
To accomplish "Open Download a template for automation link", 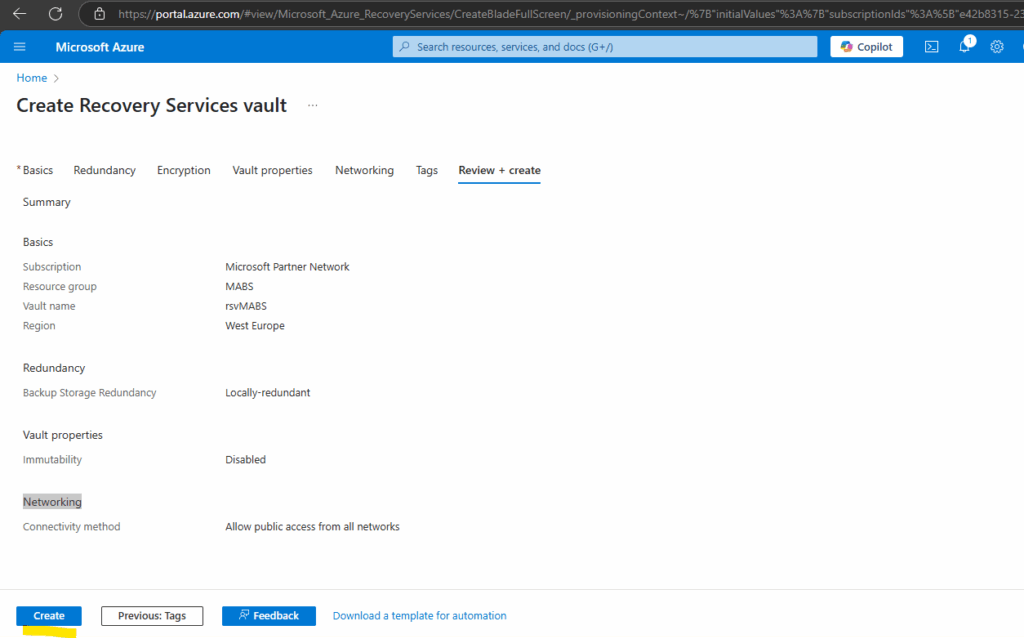I will [x=419, y=615].
